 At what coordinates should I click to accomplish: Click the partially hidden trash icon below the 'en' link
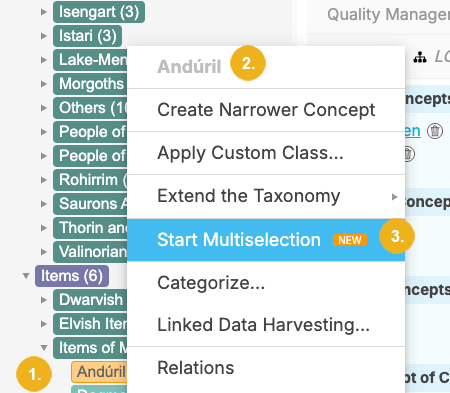coord(410,154)
